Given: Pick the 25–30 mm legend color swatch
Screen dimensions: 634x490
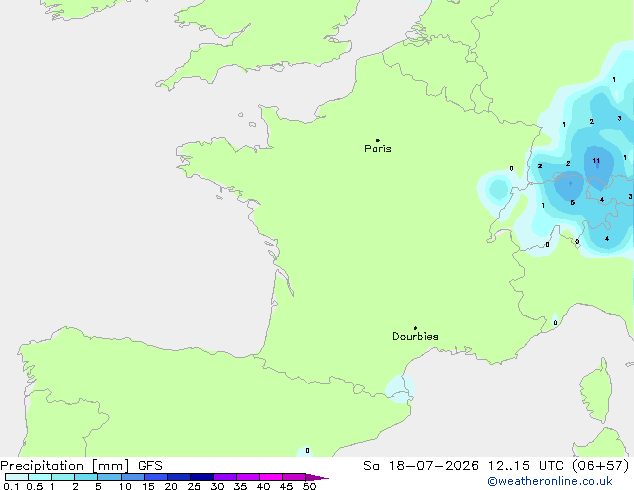Looking at the screenshot, I should (202, 477).
